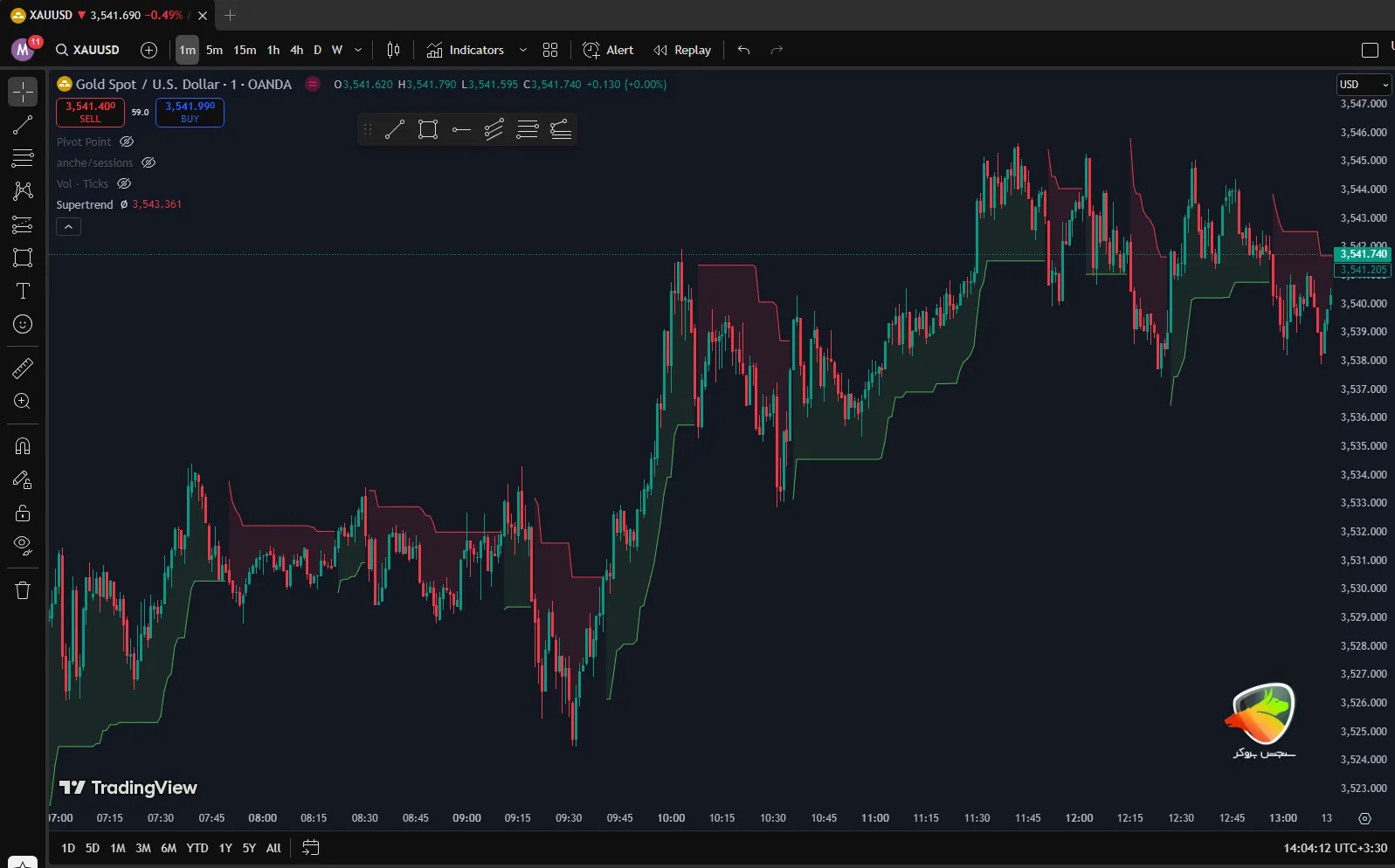
Task: Show the anche/sessions indicator via eye icon
Action: [x=148, y=162]
